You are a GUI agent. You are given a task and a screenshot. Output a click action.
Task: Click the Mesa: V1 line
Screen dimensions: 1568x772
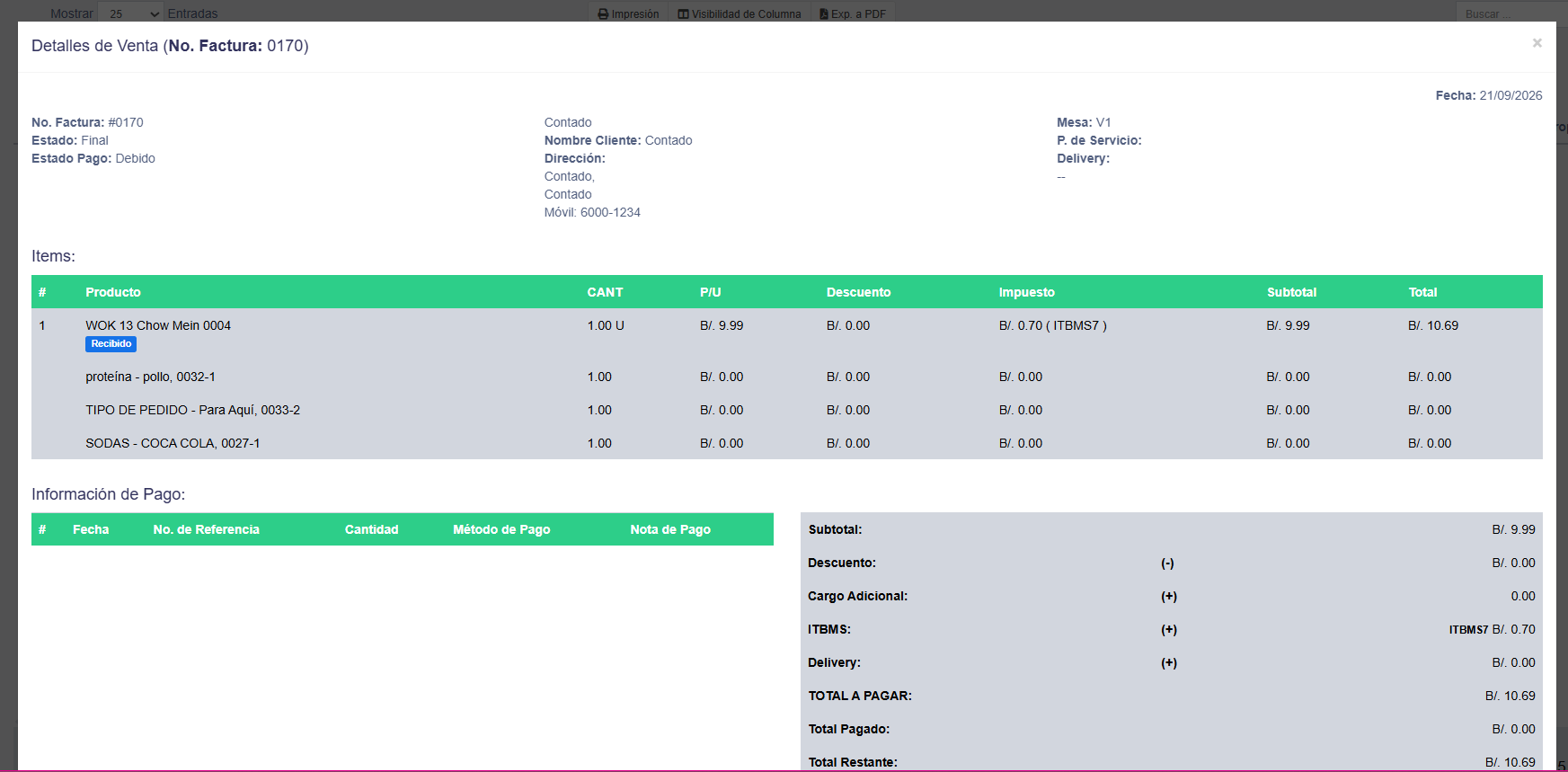(1084, 122)
